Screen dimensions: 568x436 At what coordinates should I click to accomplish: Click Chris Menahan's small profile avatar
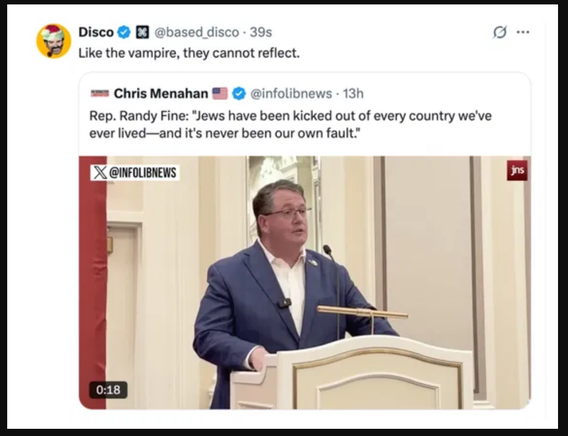click(x=100, y=93)
